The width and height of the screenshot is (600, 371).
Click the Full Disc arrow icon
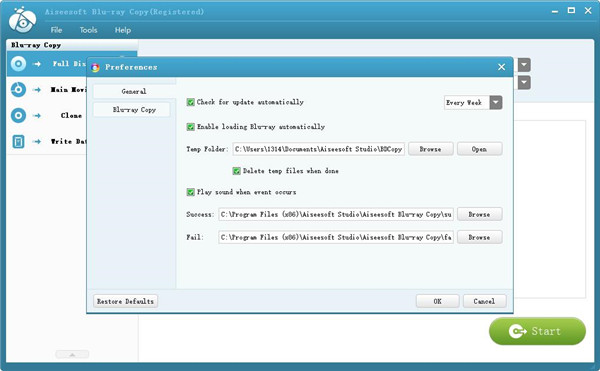[37, 64]
